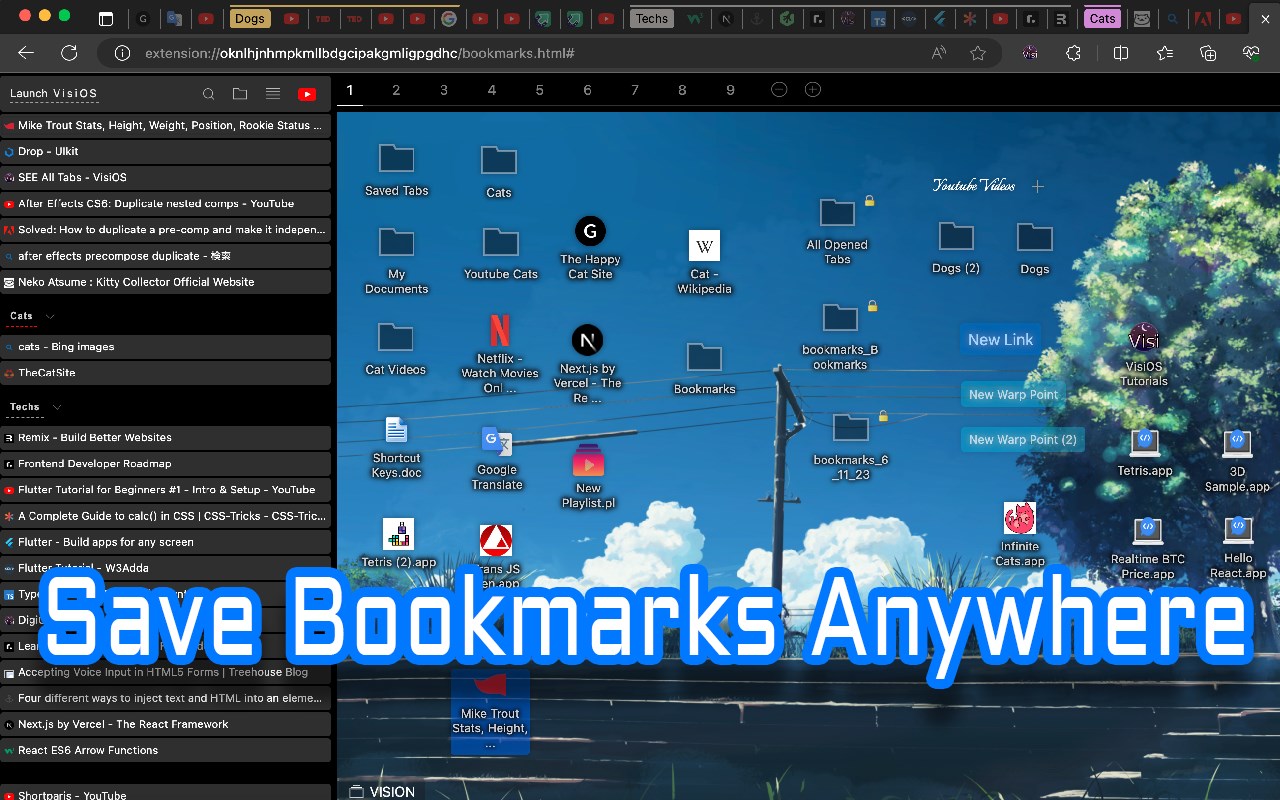Image resolution: width=1280 pixels, height=800 pixels.
Task: Open the Cats browser tab group
Action: click(x=1103, y=18)
